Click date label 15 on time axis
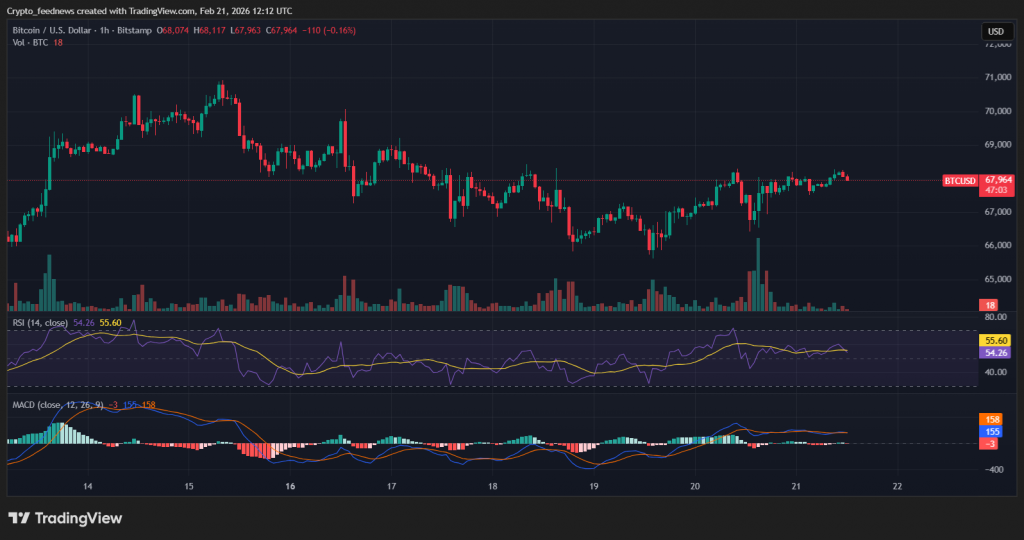 click(x=189, y=486)
